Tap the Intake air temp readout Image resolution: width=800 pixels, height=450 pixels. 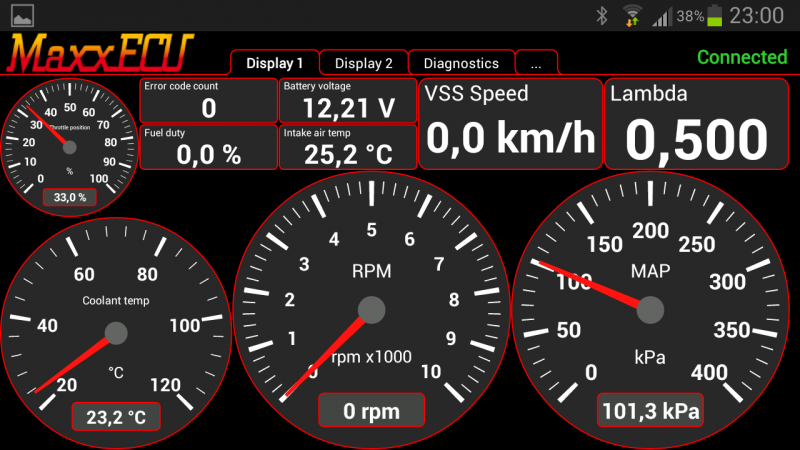347,146
